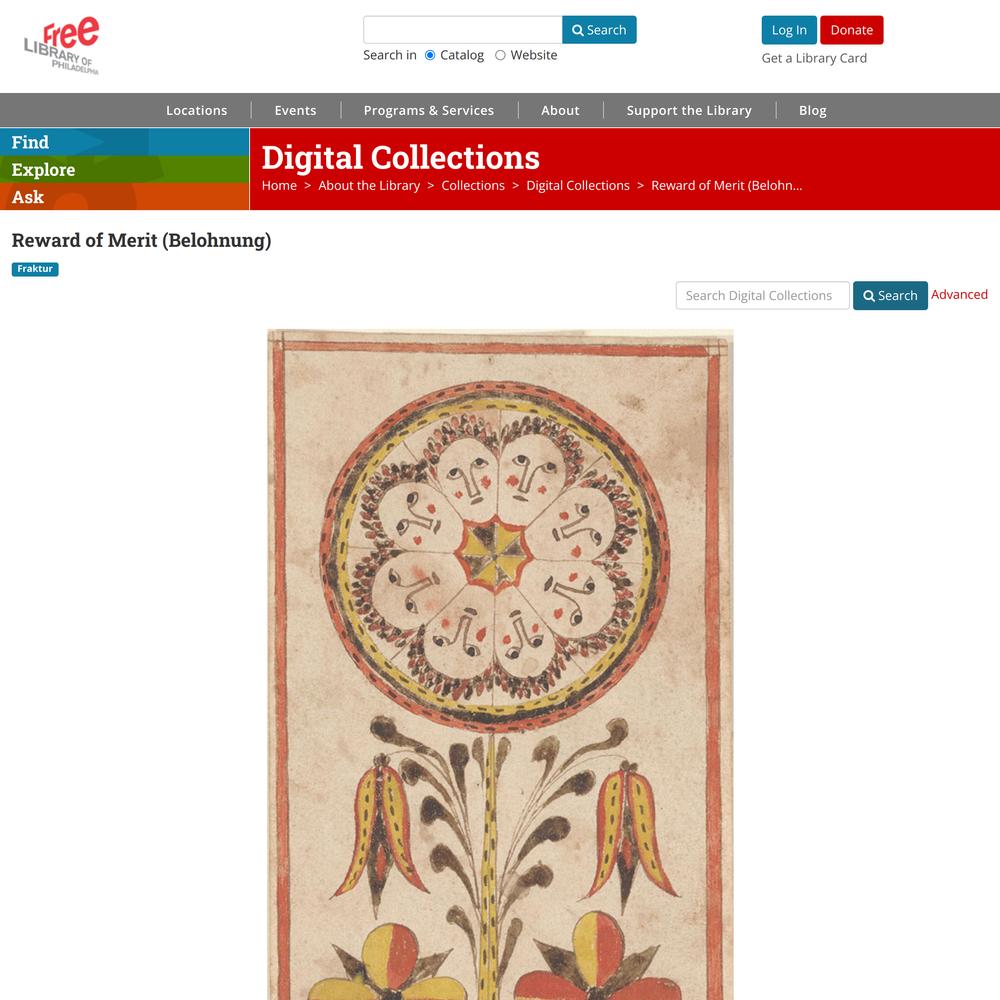Image resolution: width=1000 pixels, height=1000 pixels.
Task: Click the Reward of Merit artwork image
Action: 500,664
